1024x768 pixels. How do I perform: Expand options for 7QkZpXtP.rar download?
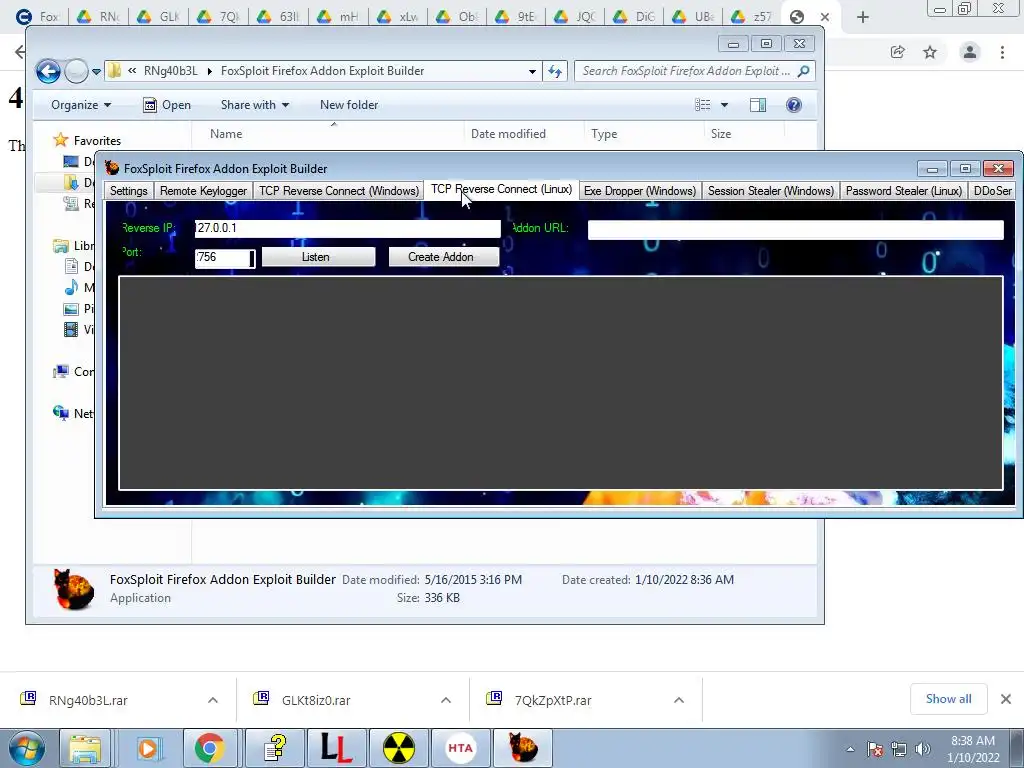coord(679,700)
